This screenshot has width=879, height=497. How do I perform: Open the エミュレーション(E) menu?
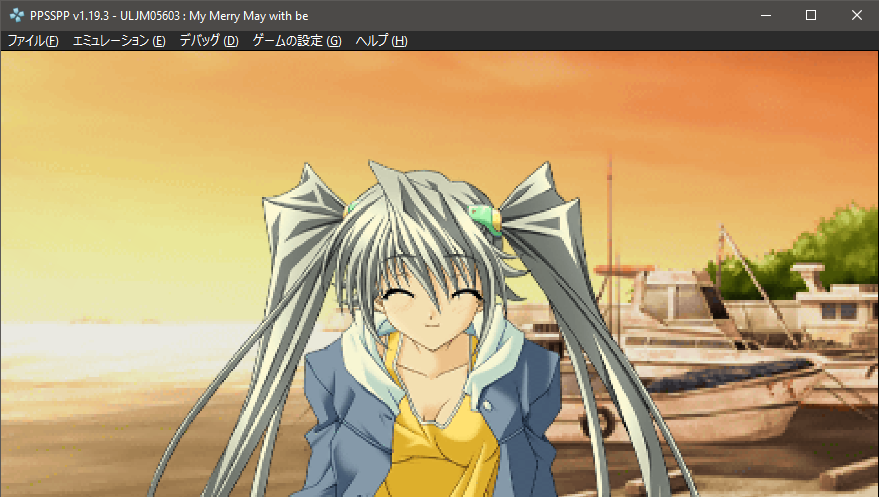119,41
